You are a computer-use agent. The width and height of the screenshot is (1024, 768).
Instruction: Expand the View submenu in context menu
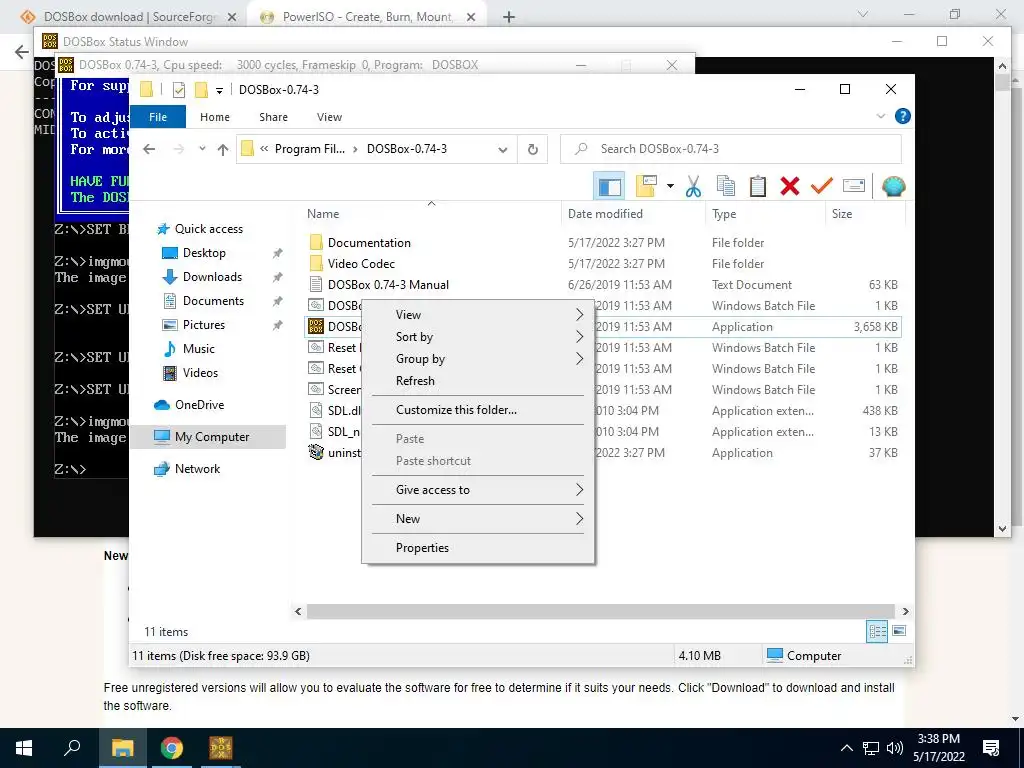(478, 315)
